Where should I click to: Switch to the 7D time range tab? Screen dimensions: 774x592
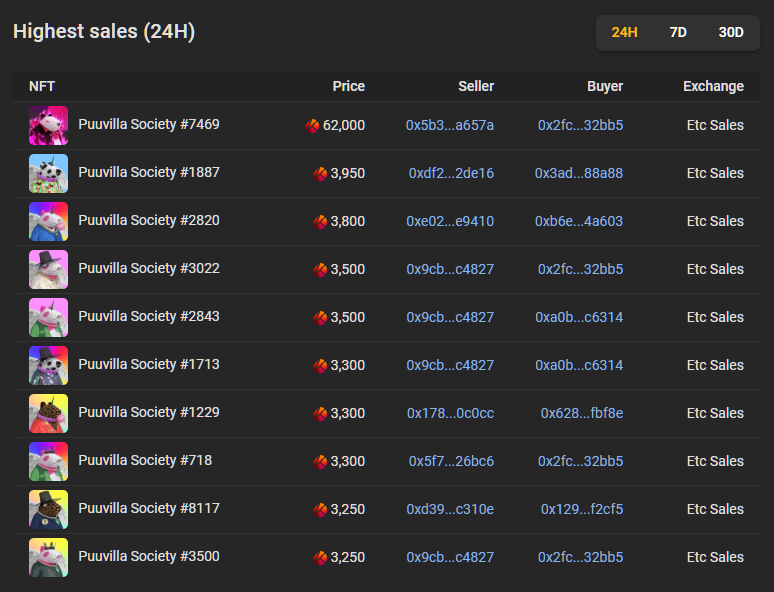pos(678,33)
